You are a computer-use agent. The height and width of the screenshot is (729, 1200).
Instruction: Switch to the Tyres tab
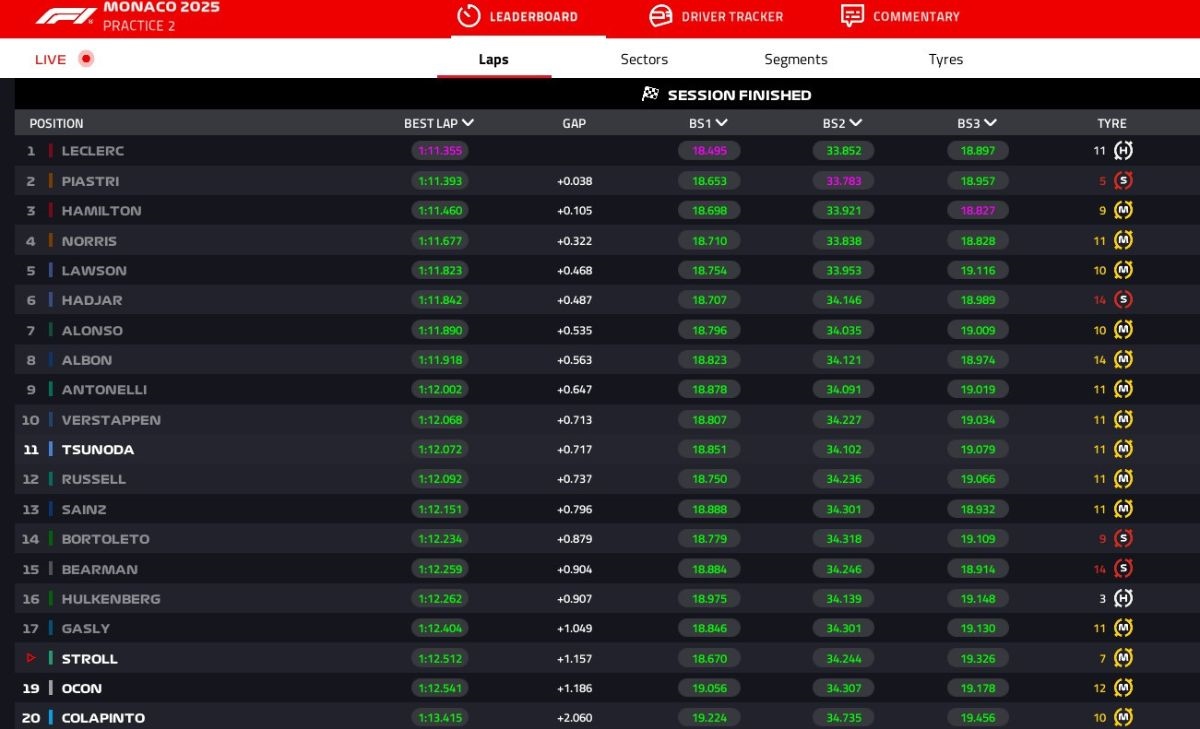coord(945,59)
